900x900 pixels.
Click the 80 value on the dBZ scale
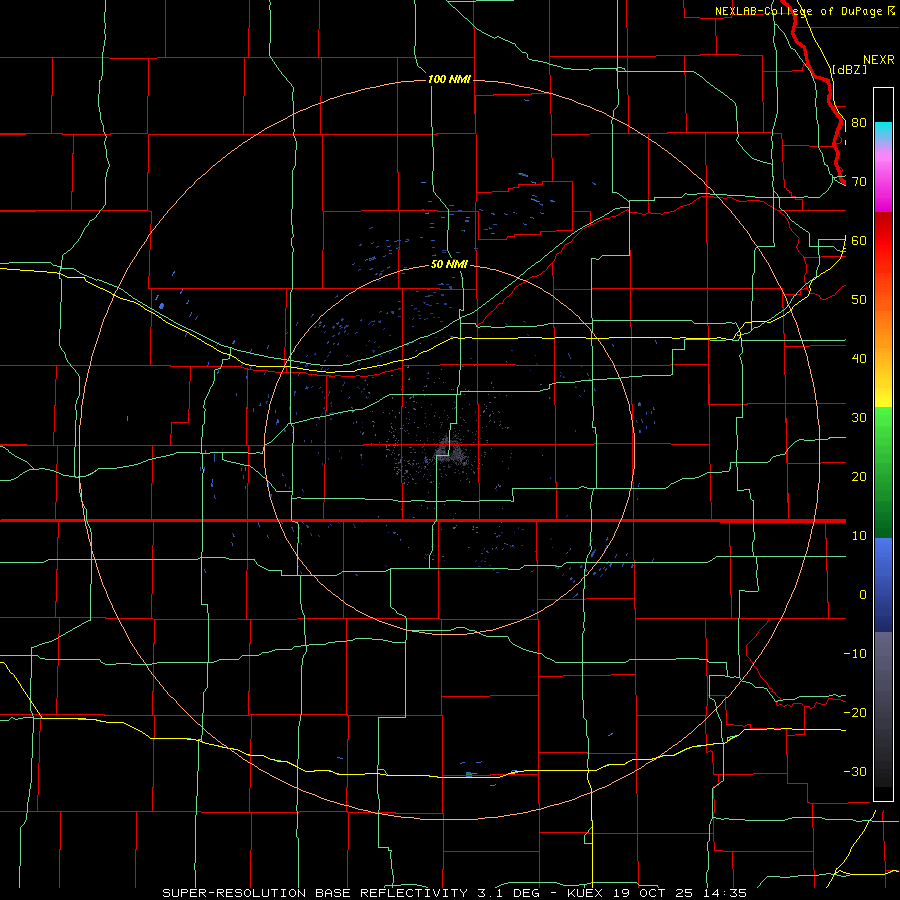pos(859,123)
